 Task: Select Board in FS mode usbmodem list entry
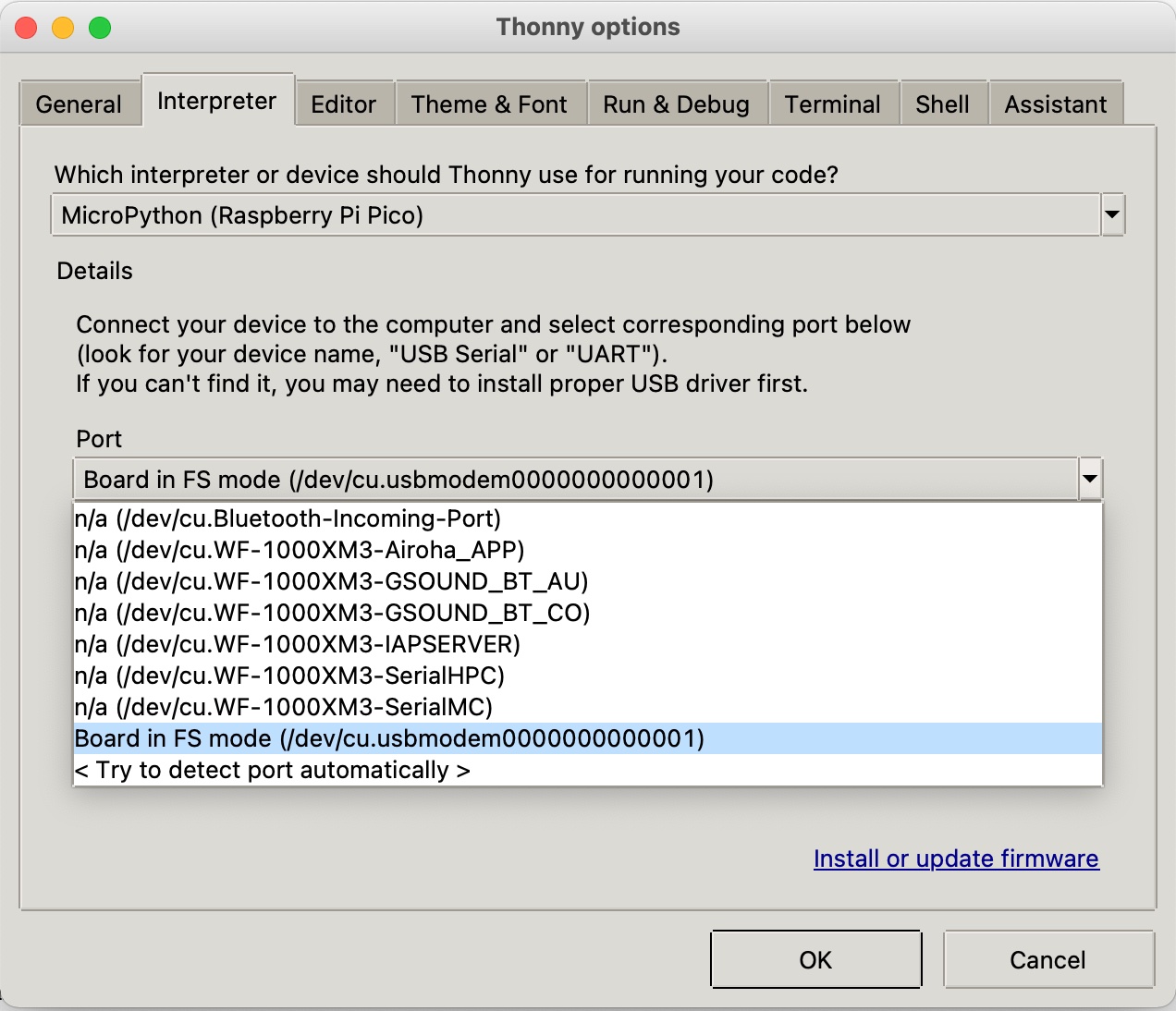click(588, 738)
